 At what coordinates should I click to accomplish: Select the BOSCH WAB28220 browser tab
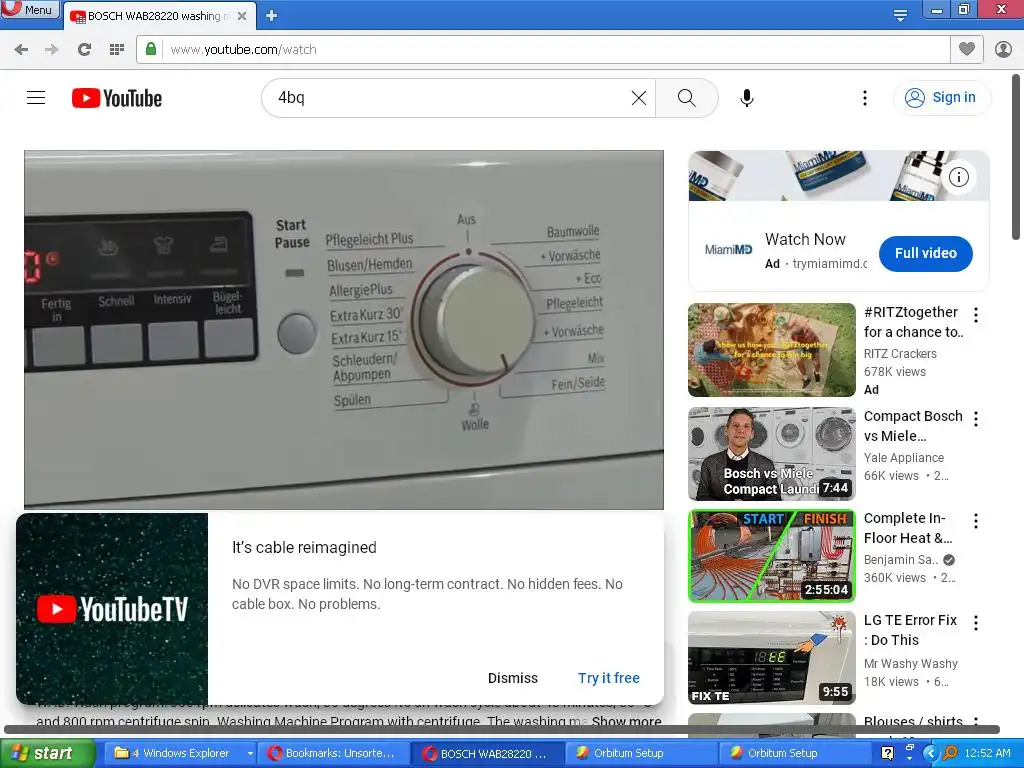(x=157, y=16)
